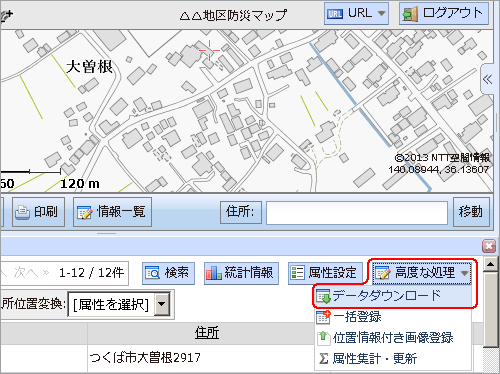Click the 移動 move button

point(471,212)
